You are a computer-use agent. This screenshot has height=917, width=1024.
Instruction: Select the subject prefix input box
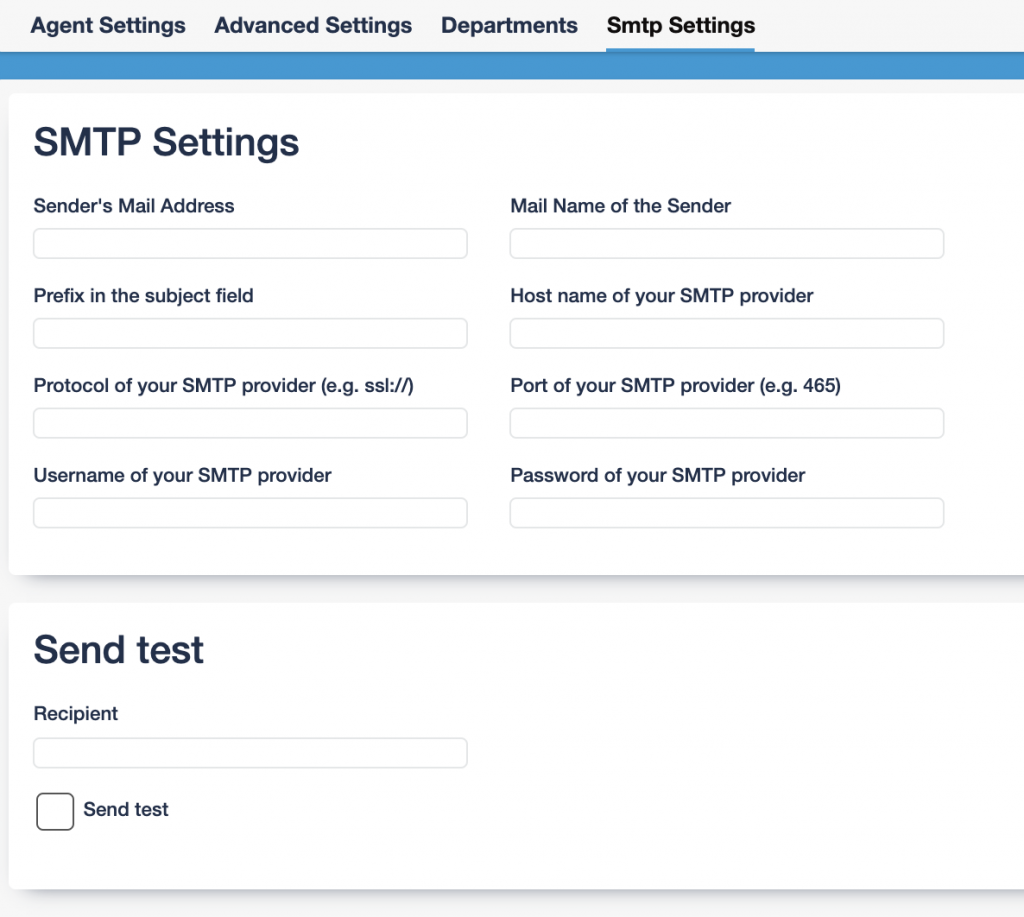point(250,334)
